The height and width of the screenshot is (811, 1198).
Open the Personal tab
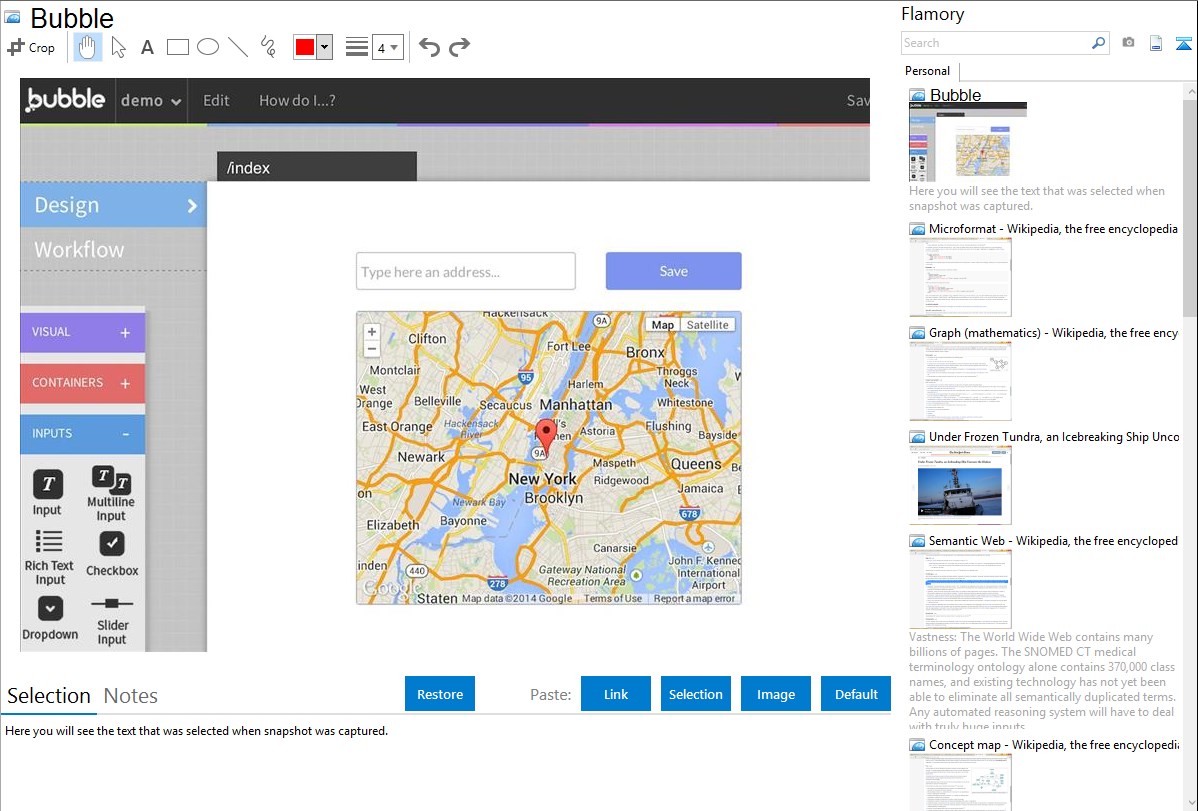click(x=927, y=71)
